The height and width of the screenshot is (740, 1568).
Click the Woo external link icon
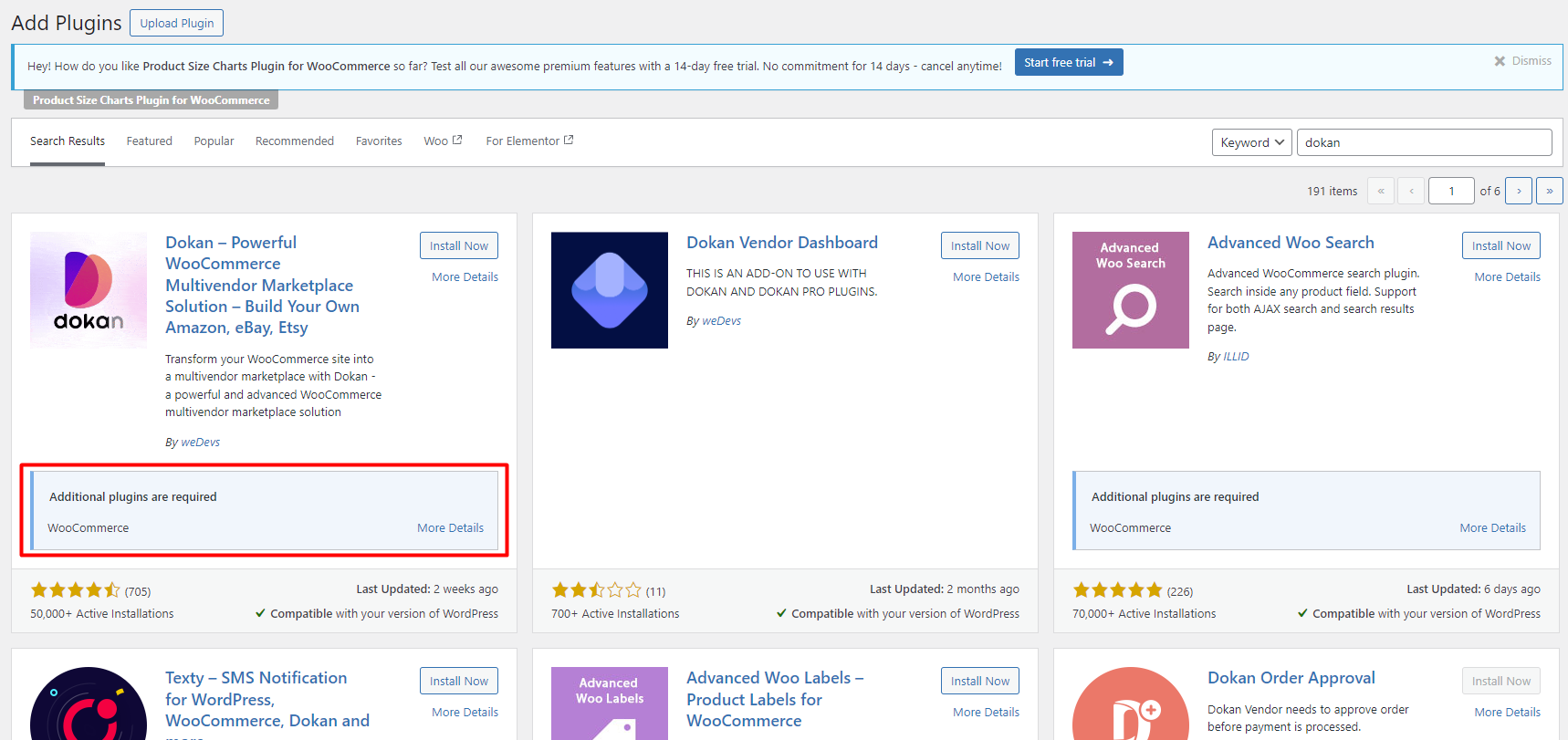pyautogui.click(x=457, y=140)
